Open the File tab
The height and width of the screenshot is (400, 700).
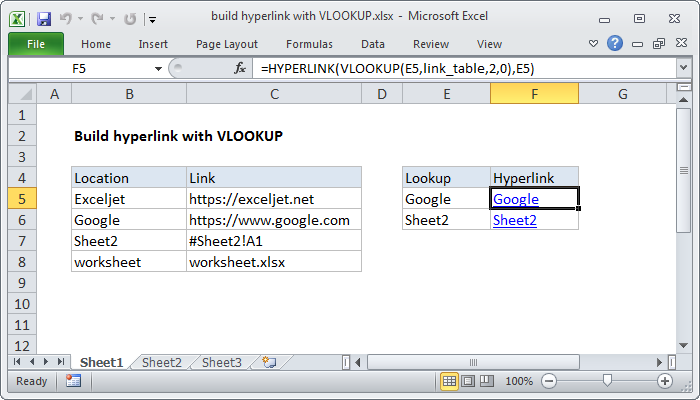(36, 44)
